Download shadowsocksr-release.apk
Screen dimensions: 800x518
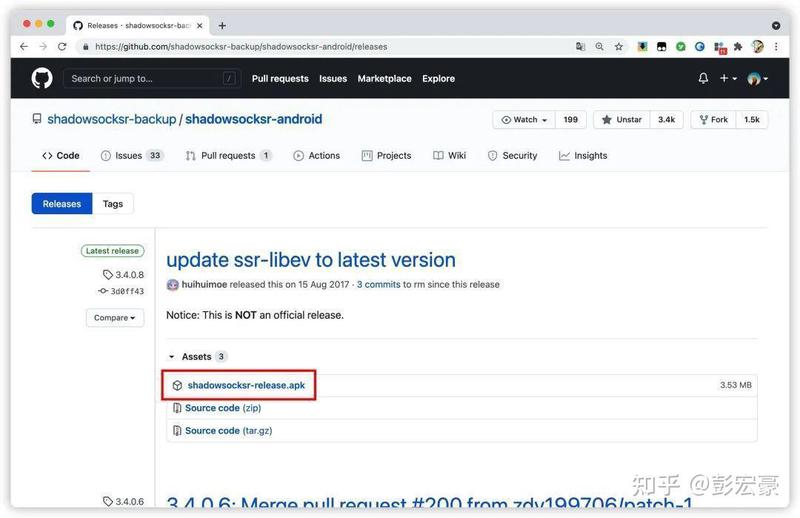(x=246, y=385)
